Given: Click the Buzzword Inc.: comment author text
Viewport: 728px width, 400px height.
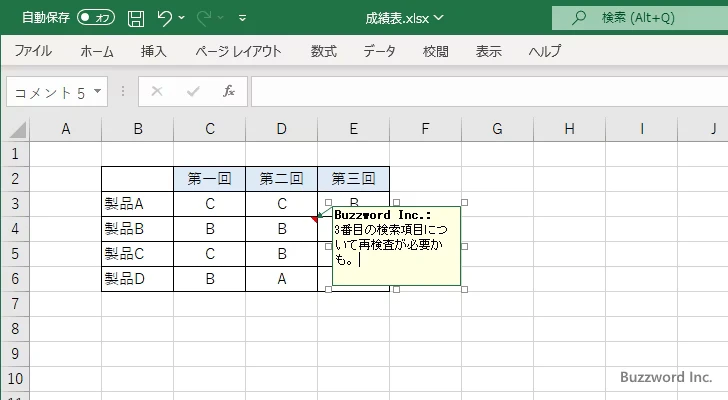Looking at the screenshot, I should [383, 215].
